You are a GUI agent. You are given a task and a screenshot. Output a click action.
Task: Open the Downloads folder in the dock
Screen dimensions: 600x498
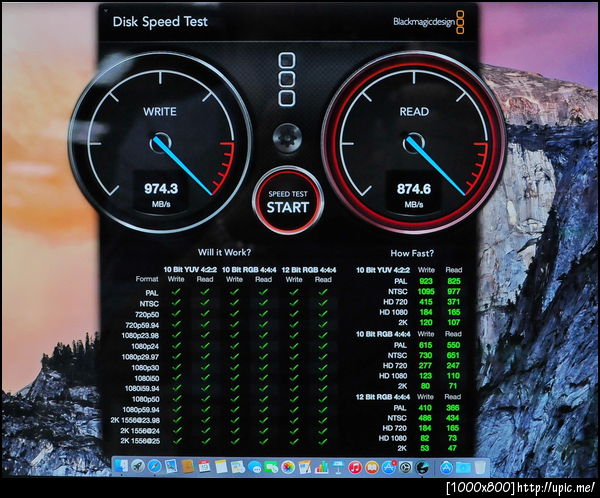coord(463,467)
